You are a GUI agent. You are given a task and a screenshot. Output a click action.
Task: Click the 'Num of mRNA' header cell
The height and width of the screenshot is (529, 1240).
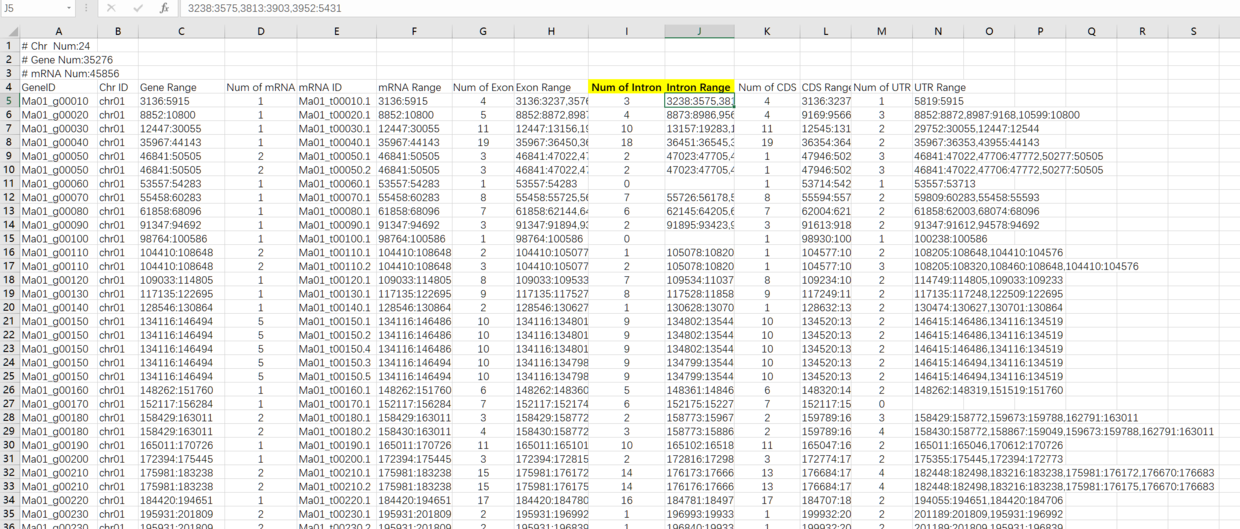(260, 87)
